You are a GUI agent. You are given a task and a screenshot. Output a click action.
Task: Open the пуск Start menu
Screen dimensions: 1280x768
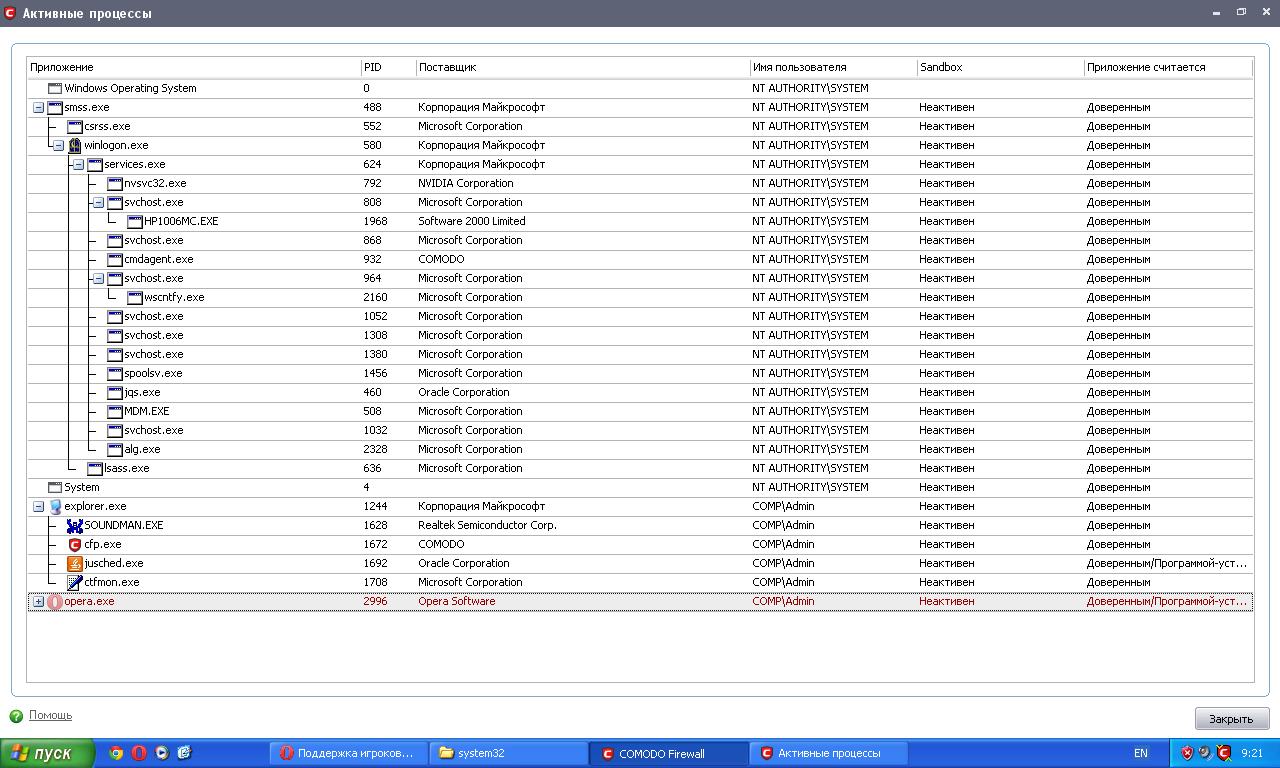pos(47,753)
